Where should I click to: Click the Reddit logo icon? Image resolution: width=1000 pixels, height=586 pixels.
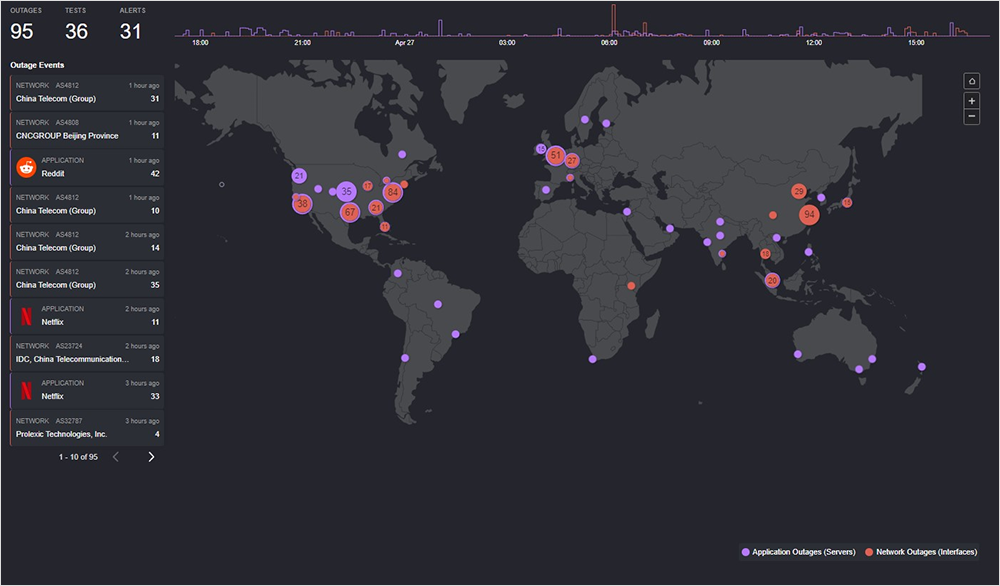tap(26, 167)
